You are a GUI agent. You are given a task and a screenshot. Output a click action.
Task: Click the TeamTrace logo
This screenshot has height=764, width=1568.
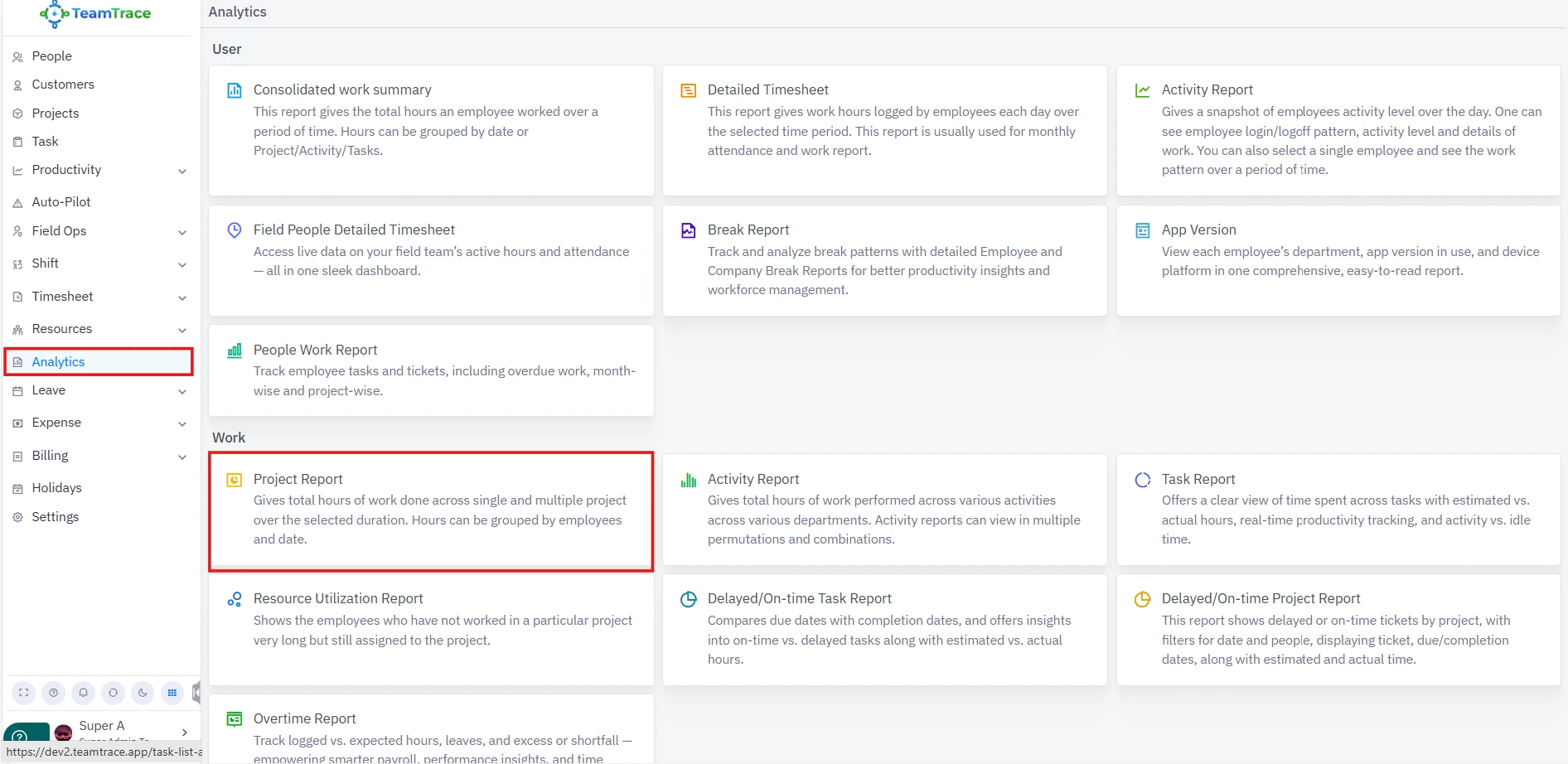96,14
